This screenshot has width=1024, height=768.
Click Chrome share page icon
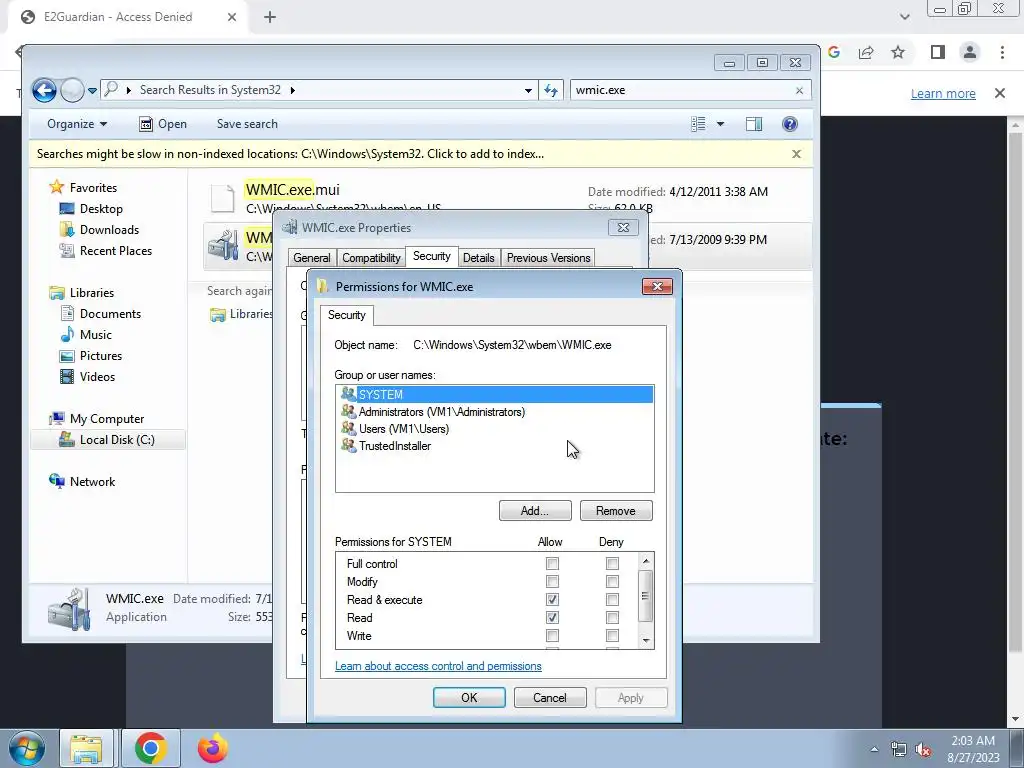tap(866, 52)
